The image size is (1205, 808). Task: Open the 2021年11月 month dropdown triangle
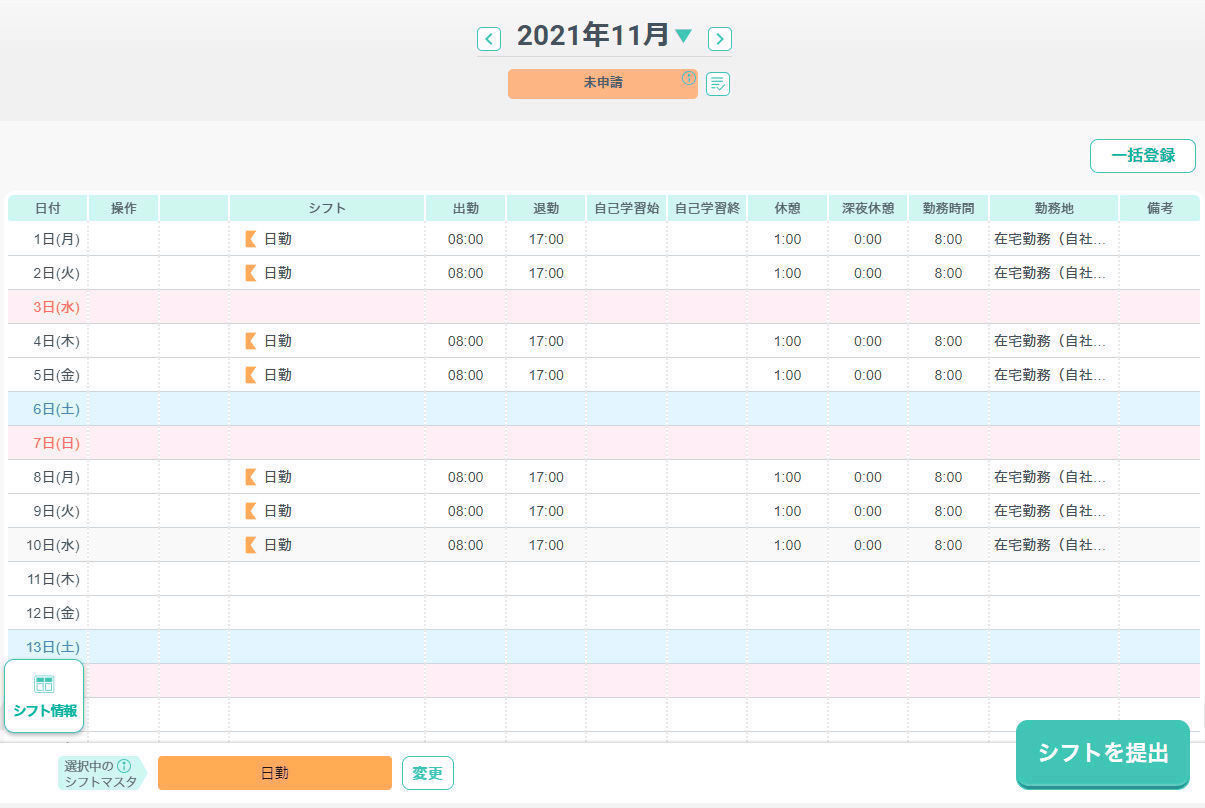[x=683, y=37]
